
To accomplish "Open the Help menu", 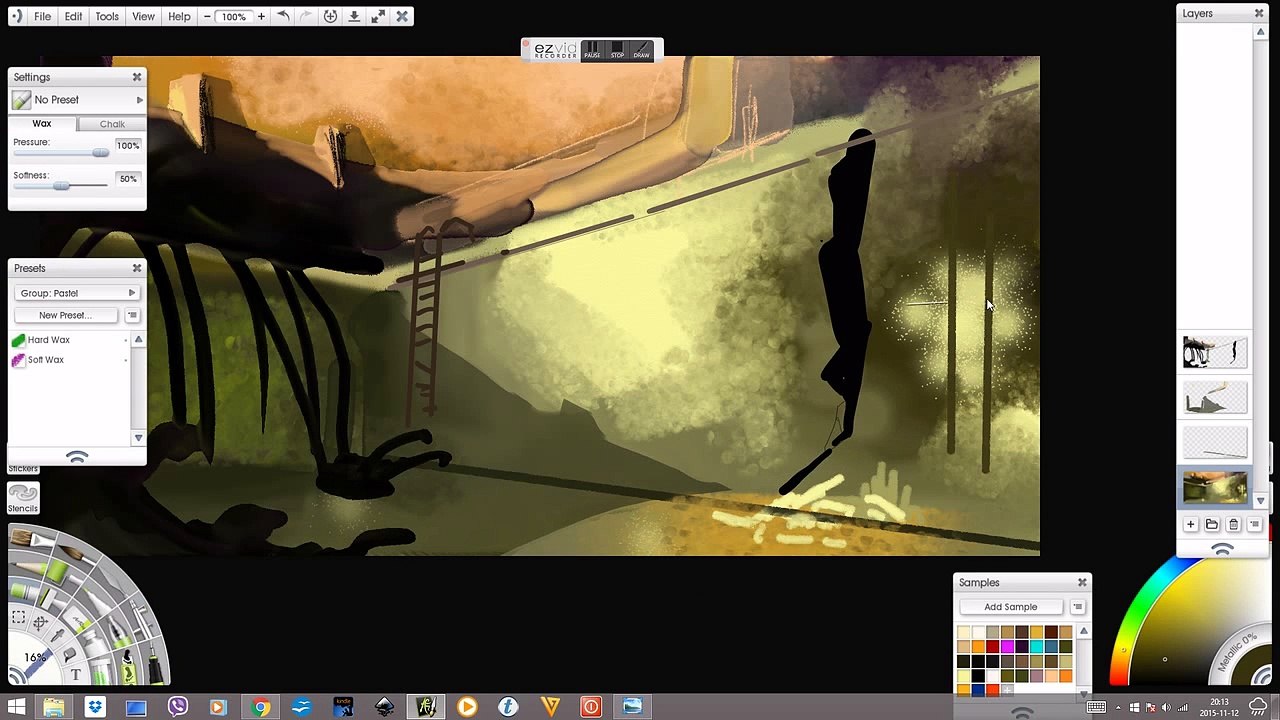I will tap(179, 16).
